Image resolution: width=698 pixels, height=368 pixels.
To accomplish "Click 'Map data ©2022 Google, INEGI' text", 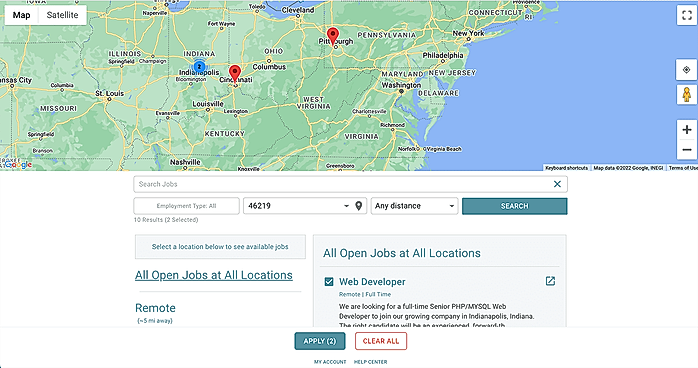I will click(x=628, y=168).
